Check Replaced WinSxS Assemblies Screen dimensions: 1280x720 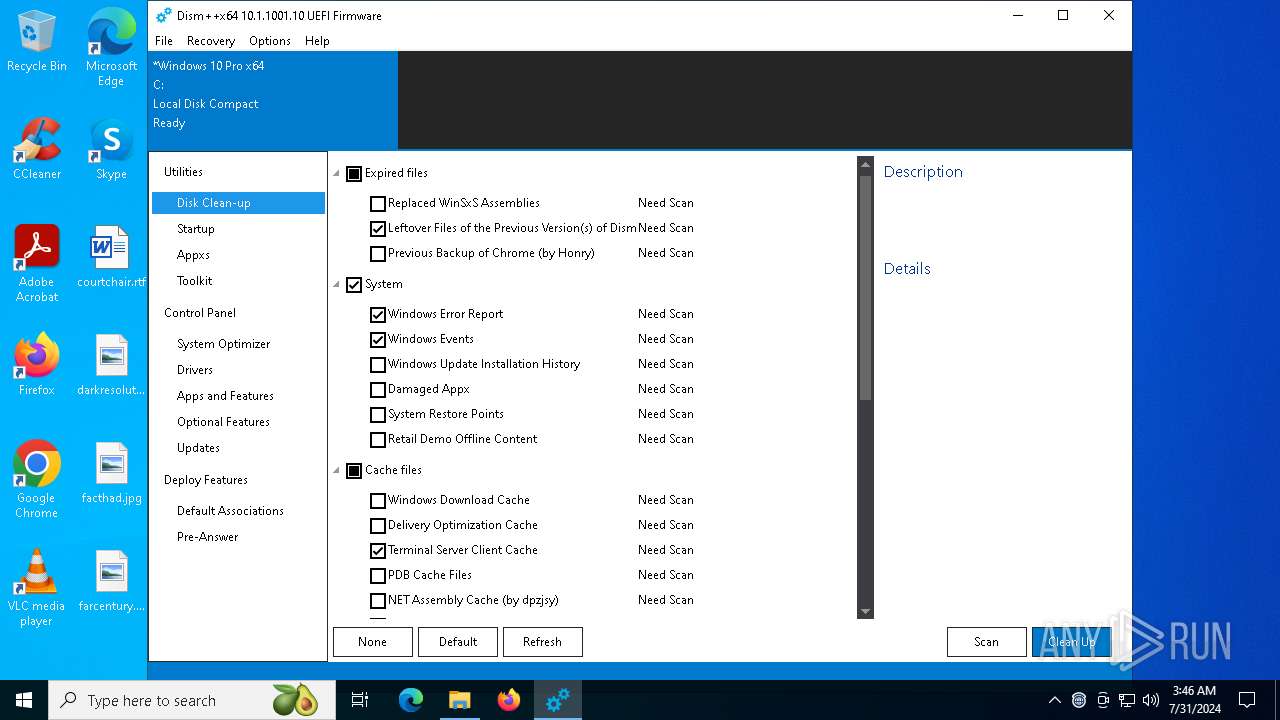(x=378, y=204)
